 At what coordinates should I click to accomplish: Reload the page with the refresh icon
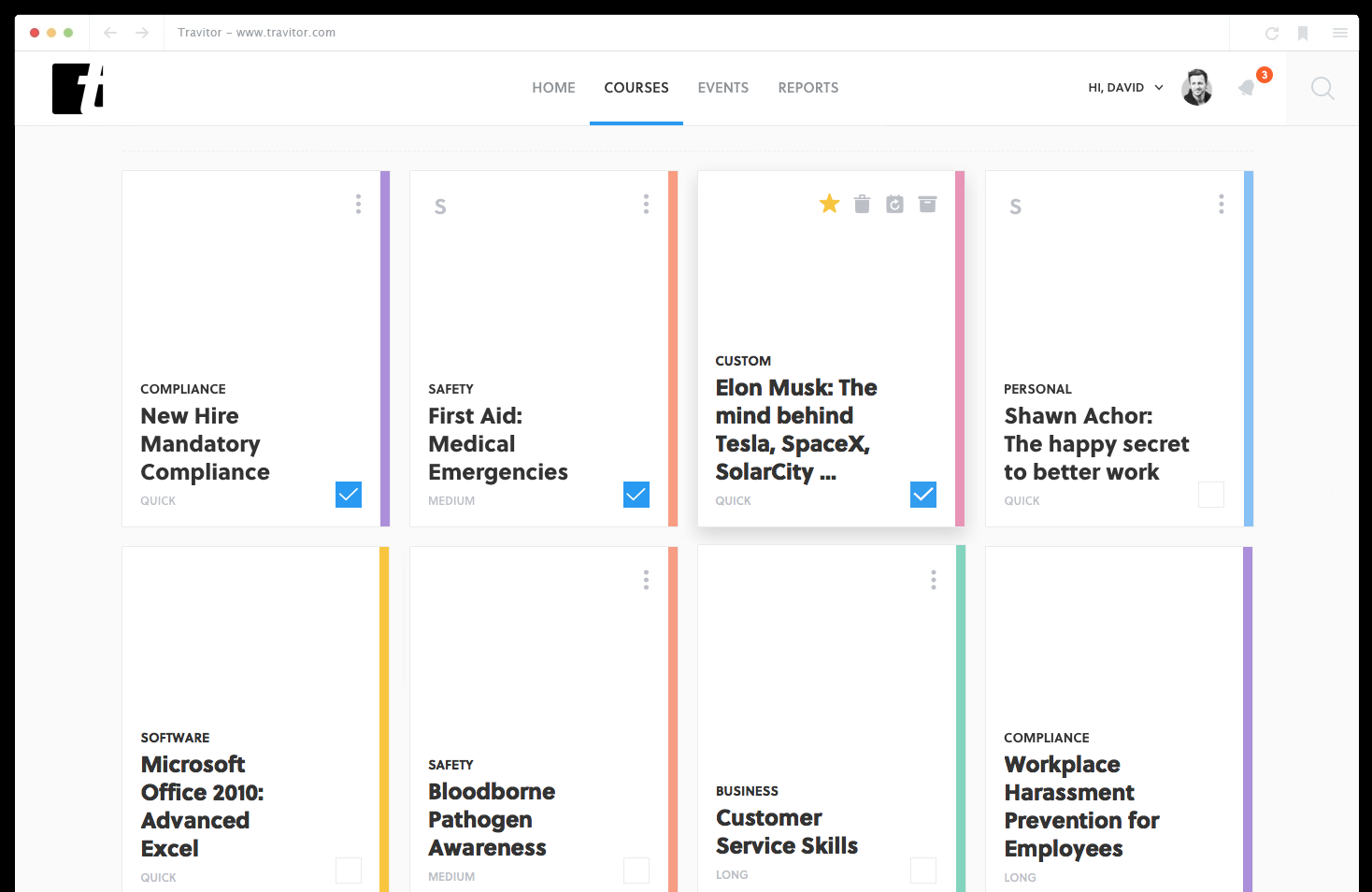[1272, 34]
